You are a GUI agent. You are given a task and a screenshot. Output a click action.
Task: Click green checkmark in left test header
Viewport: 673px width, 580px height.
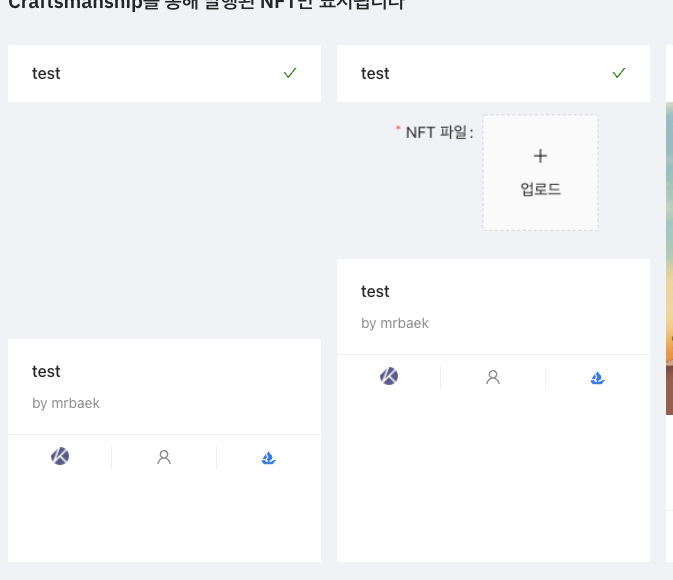click(290, 73)
